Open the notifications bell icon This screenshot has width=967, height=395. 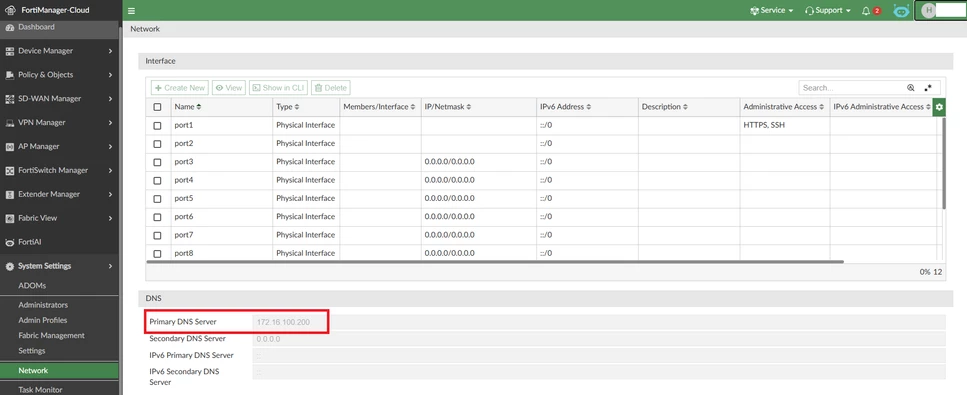(x=866, y=10)
